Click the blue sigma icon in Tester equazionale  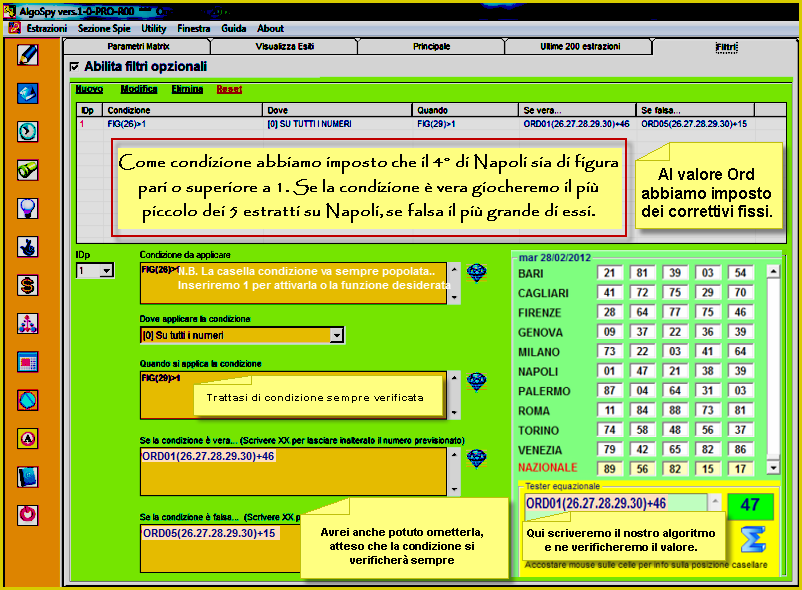753,539
